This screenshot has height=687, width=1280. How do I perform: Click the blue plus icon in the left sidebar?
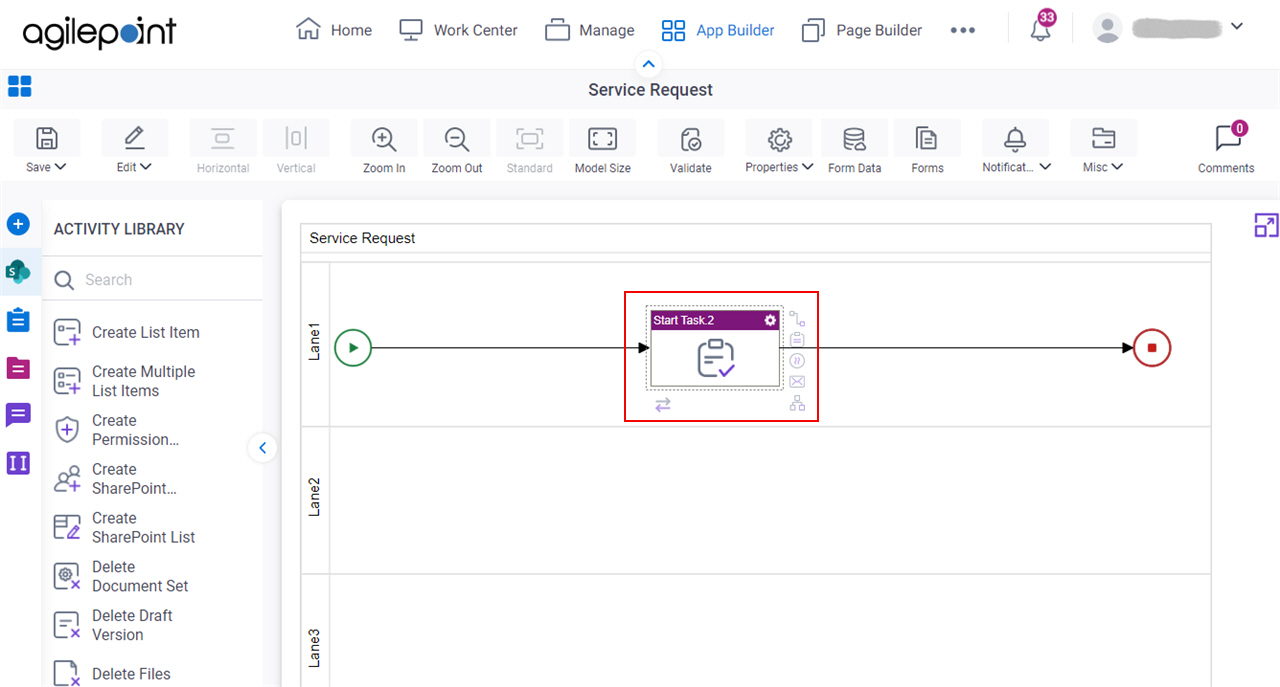pyautogui.click(x=18, y=224)
